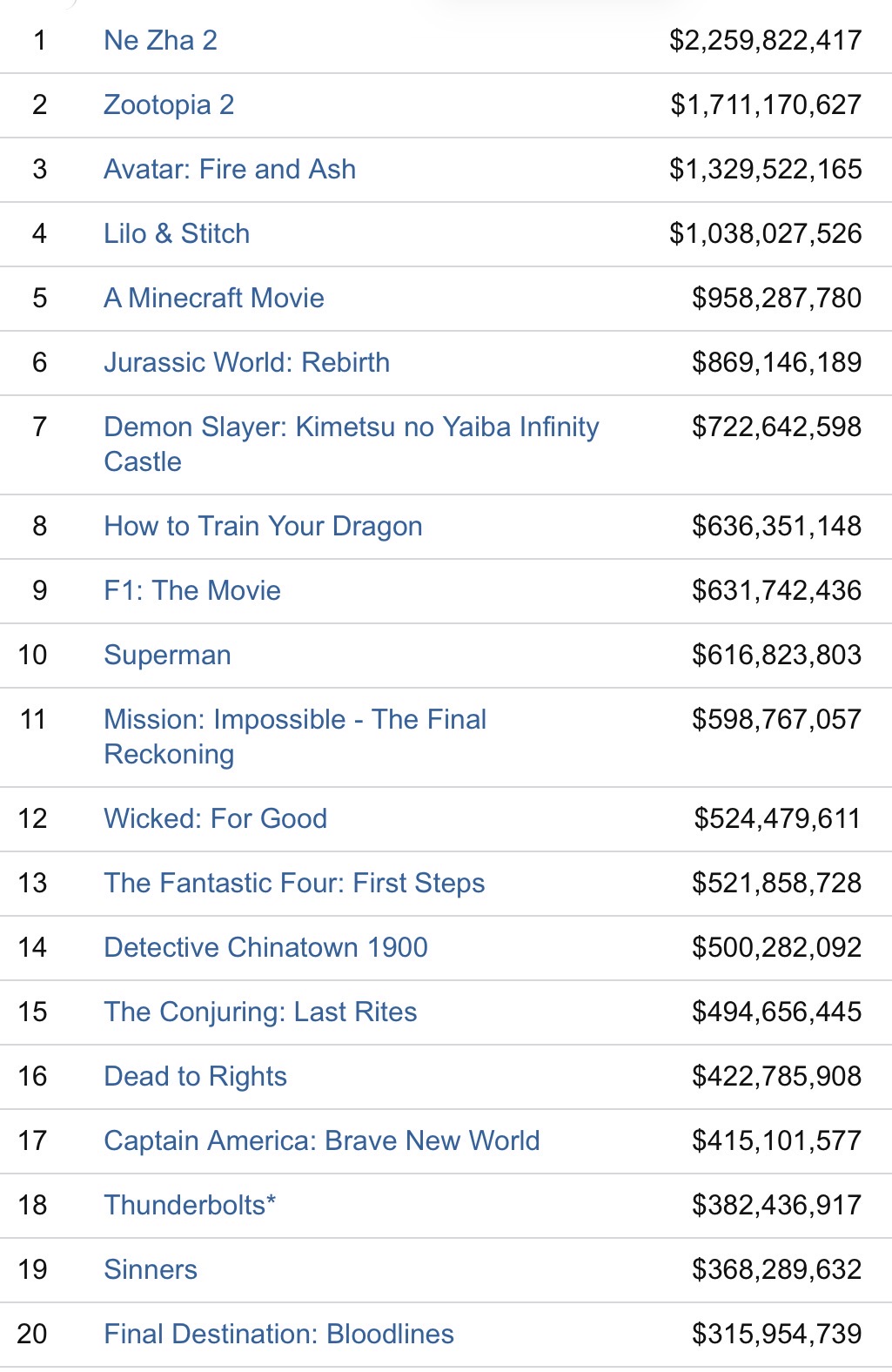Image resolution: width=892 pixels, height=1372 pixels.
Task: Click the Thunderbolts* movie link
Action: [190, 1205]
